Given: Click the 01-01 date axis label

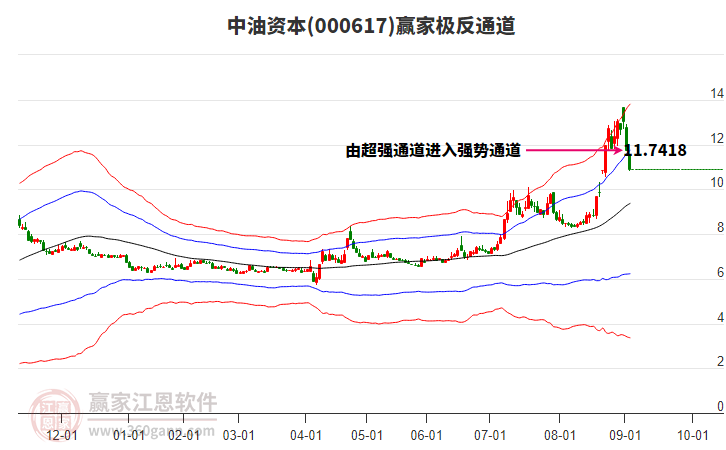Looking at the screenshot, I should tap(129, 436).
